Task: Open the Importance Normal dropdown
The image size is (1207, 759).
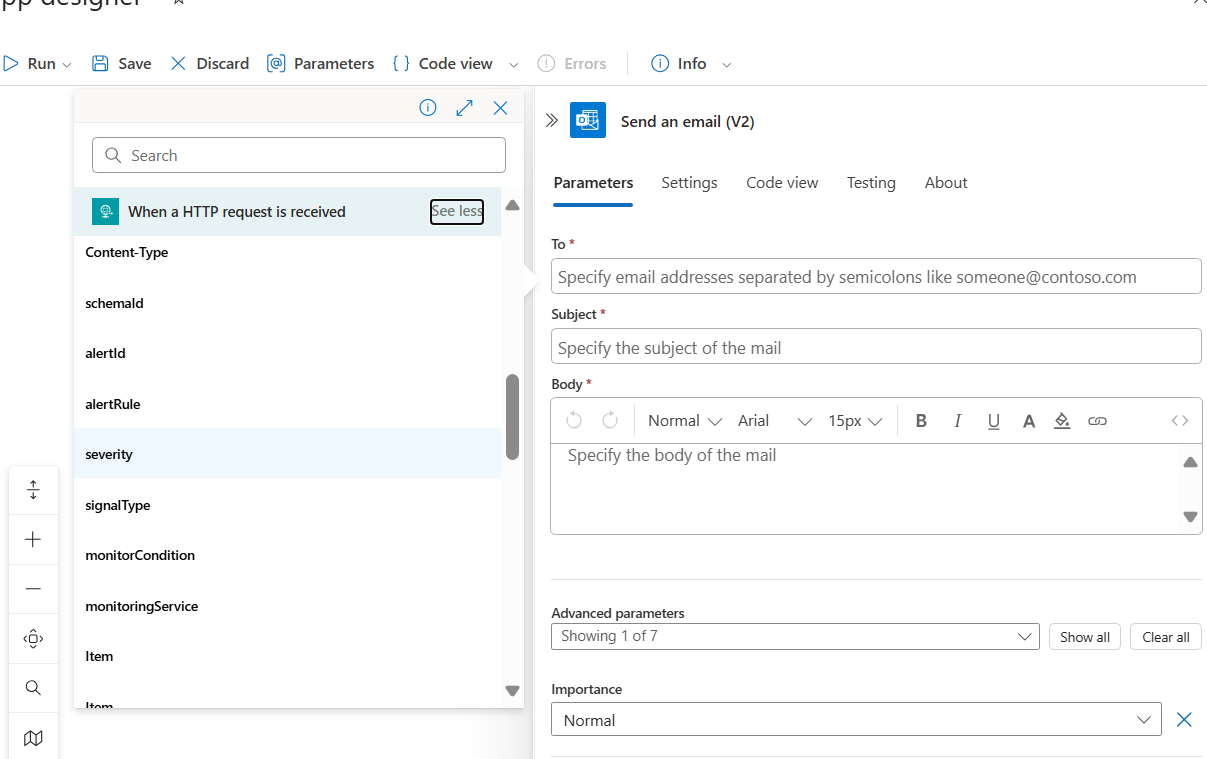Action: click(856, 720)
